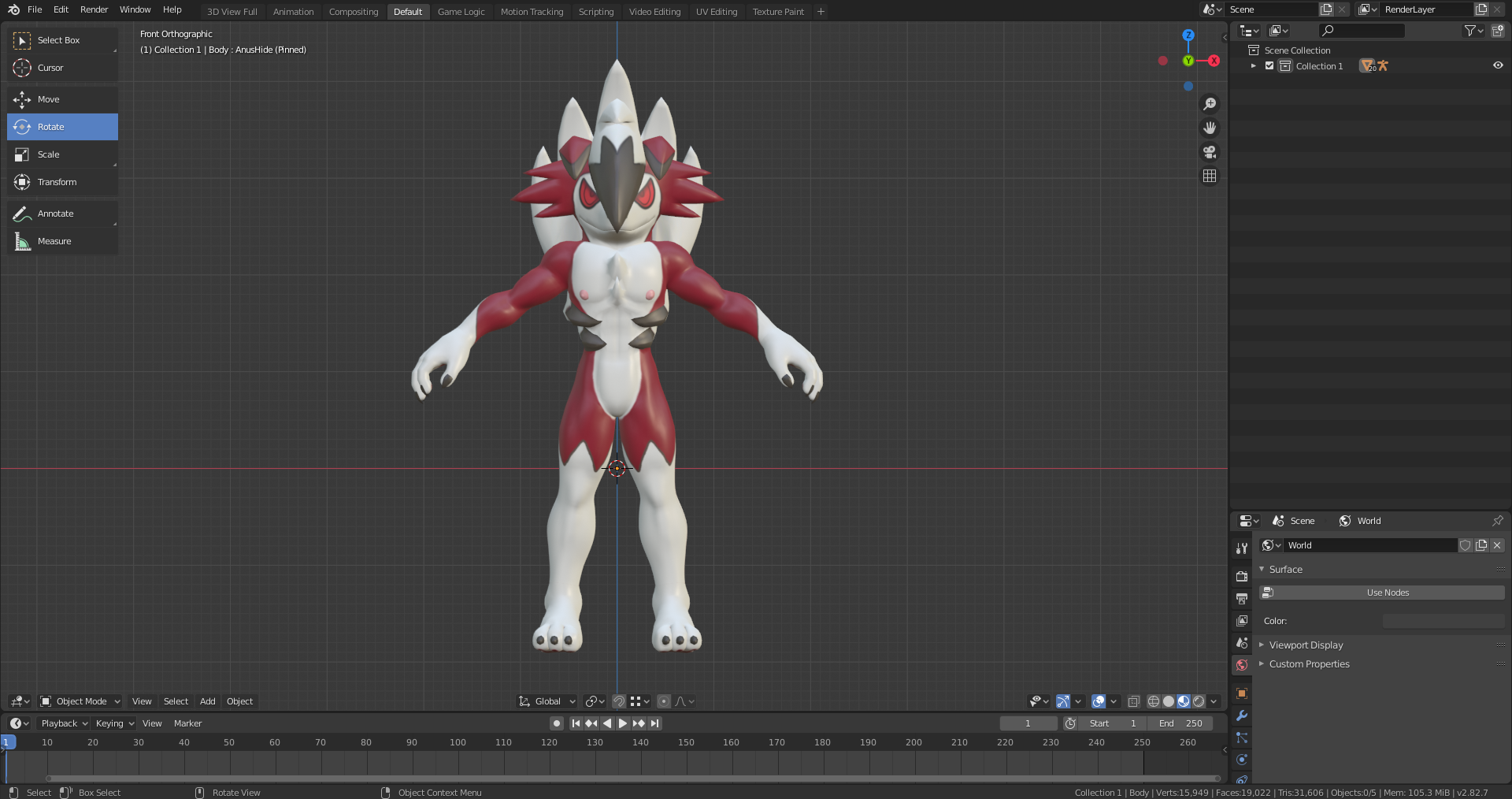Toggle viewport gizmos display
The width and height of the screenshot is (1512, 799).
tap(1062, 701)
